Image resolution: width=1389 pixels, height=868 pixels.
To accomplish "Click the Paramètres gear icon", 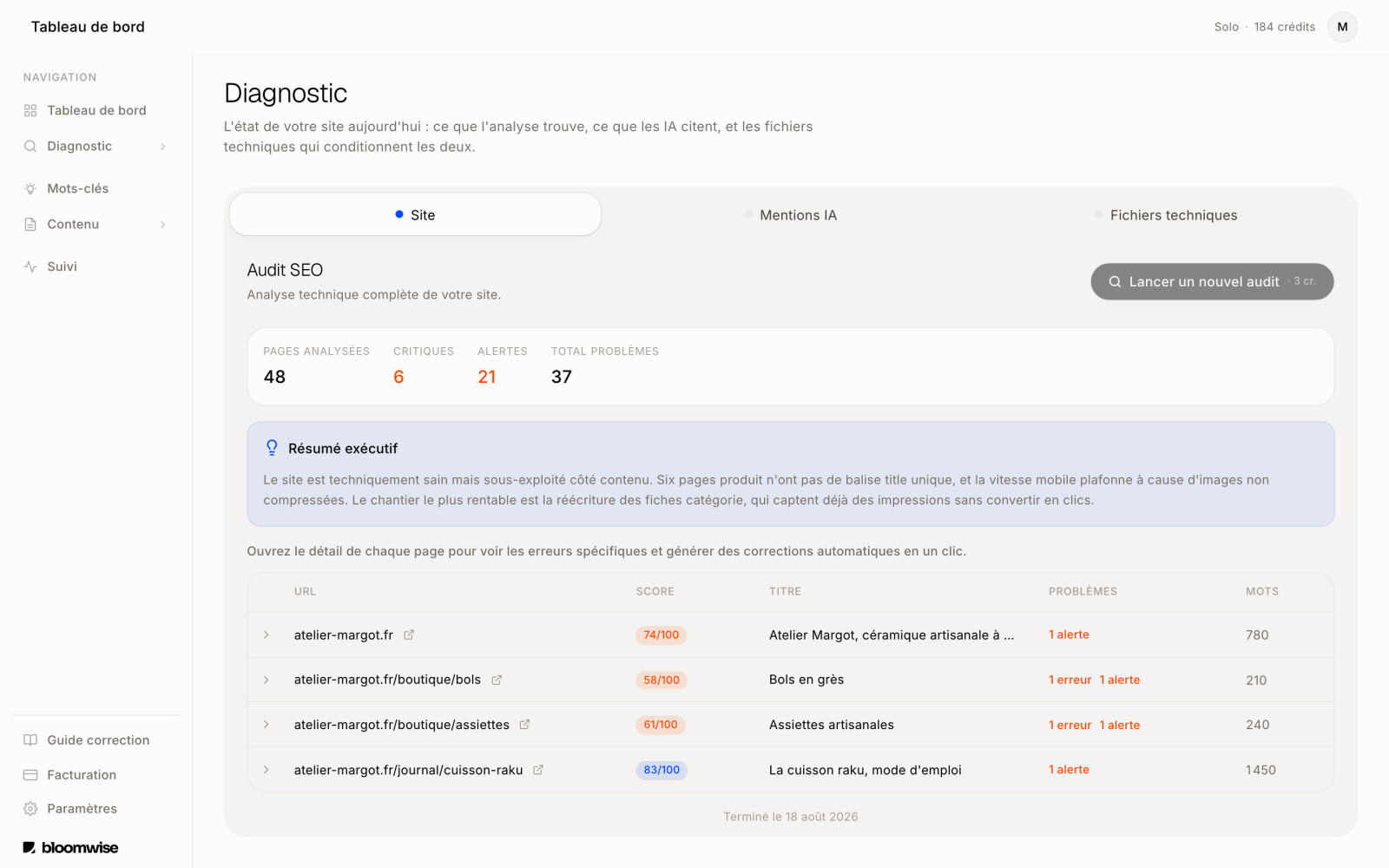I will [30, 809].
